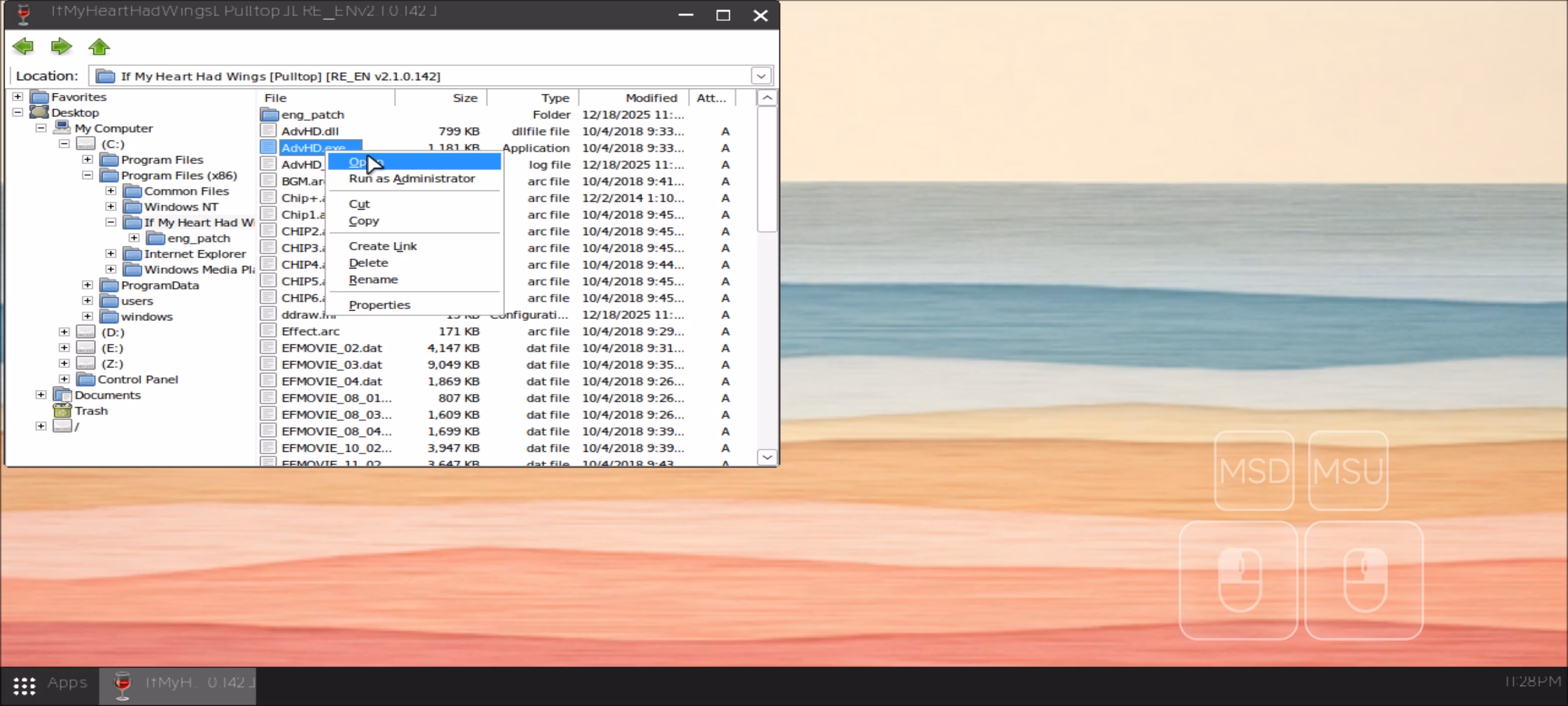Click the right mouse-click overlay icon
Viewport: 1568px width, 706px height.
point(1364,580)
